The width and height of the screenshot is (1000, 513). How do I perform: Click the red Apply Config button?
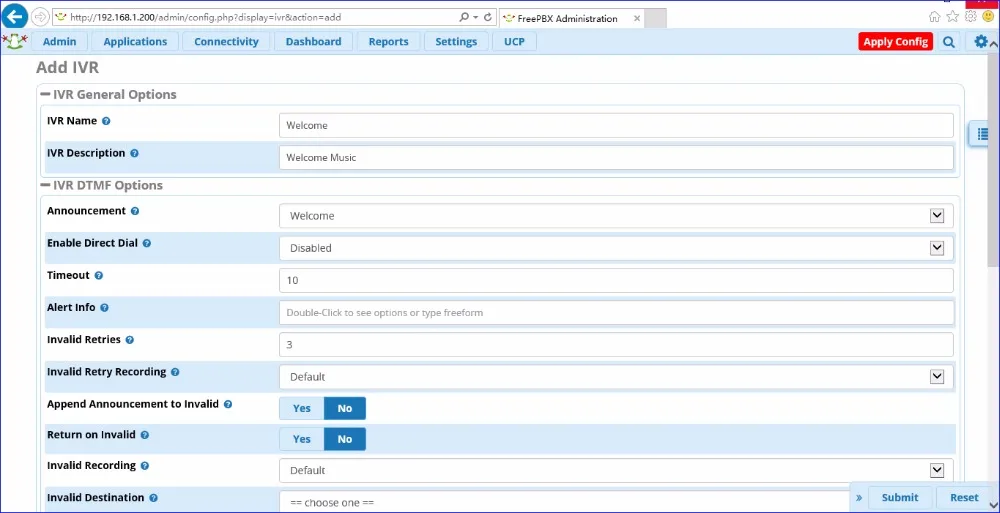895,41
